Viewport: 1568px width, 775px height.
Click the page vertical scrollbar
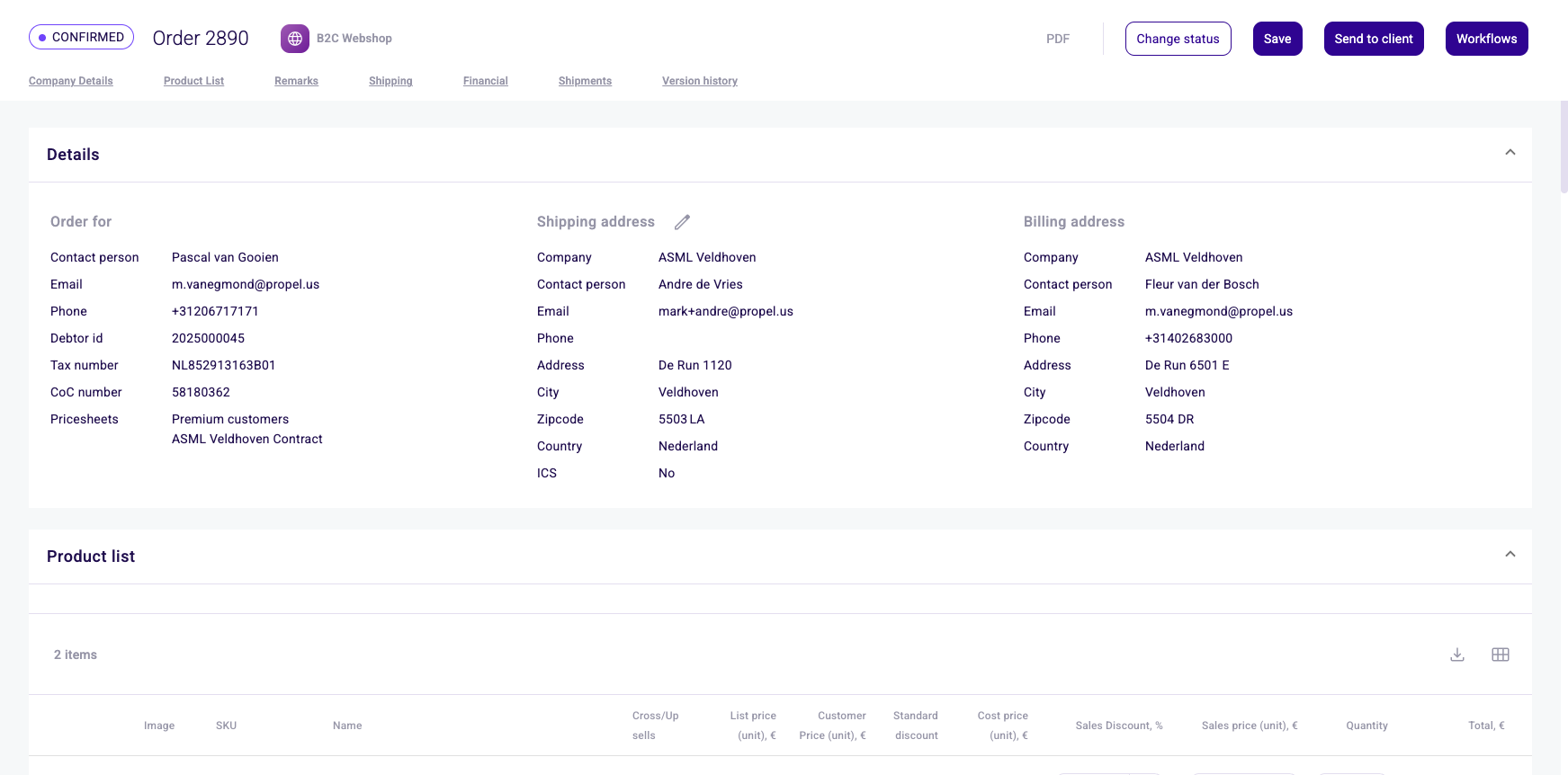[1564, 148]
